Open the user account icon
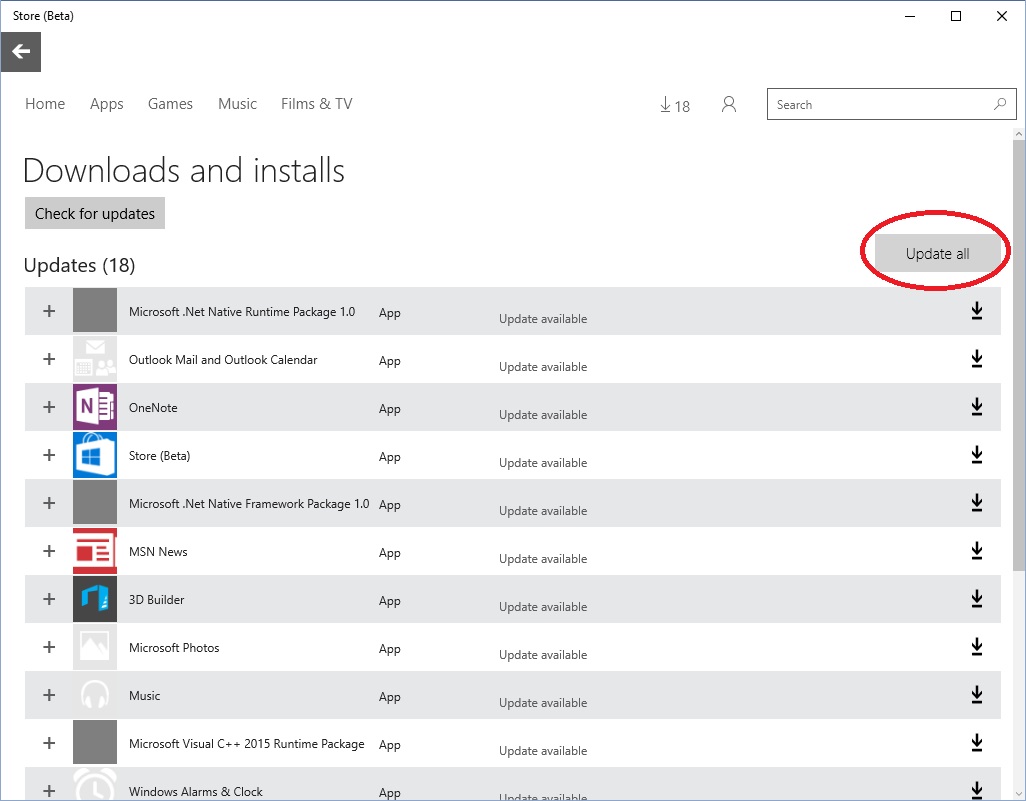This screenshot has width=1026, height=801. (x=729, y=105)
